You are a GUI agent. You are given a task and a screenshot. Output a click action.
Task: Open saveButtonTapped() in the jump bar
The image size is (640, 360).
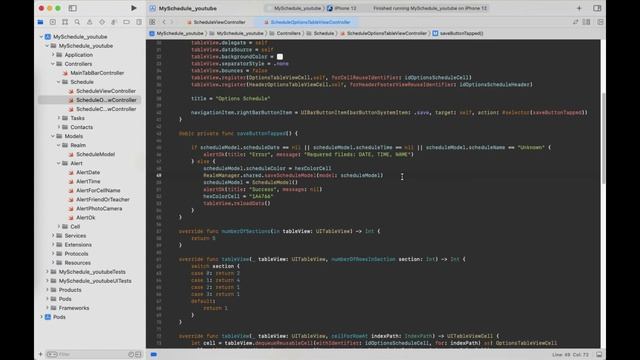coord(458,33)
